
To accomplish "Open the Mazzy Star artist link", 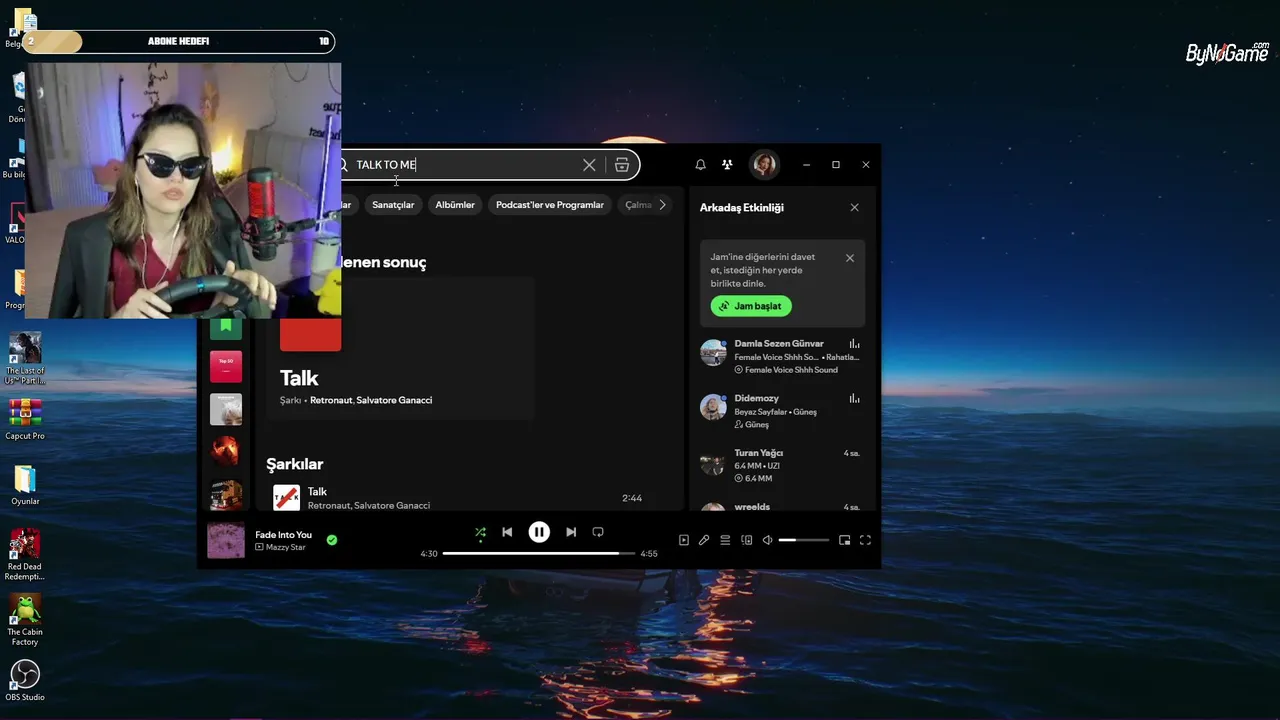I will [286, 548].
